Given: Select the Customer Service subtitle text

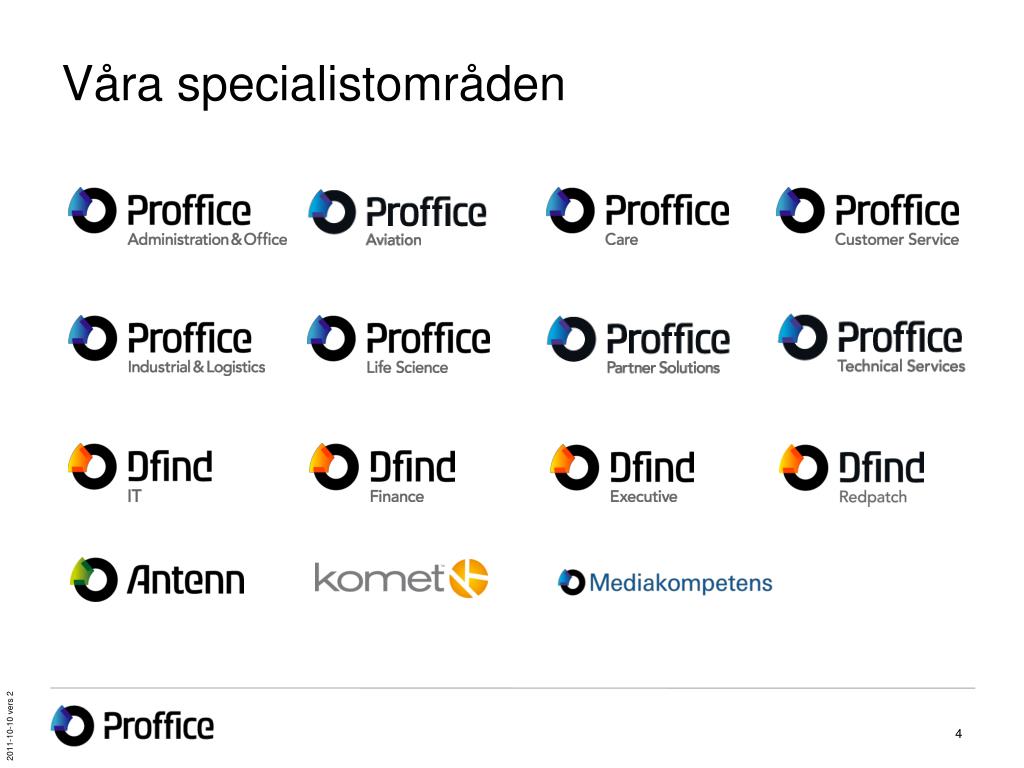Looking at the screenshot, I should (x=897, y=240).
